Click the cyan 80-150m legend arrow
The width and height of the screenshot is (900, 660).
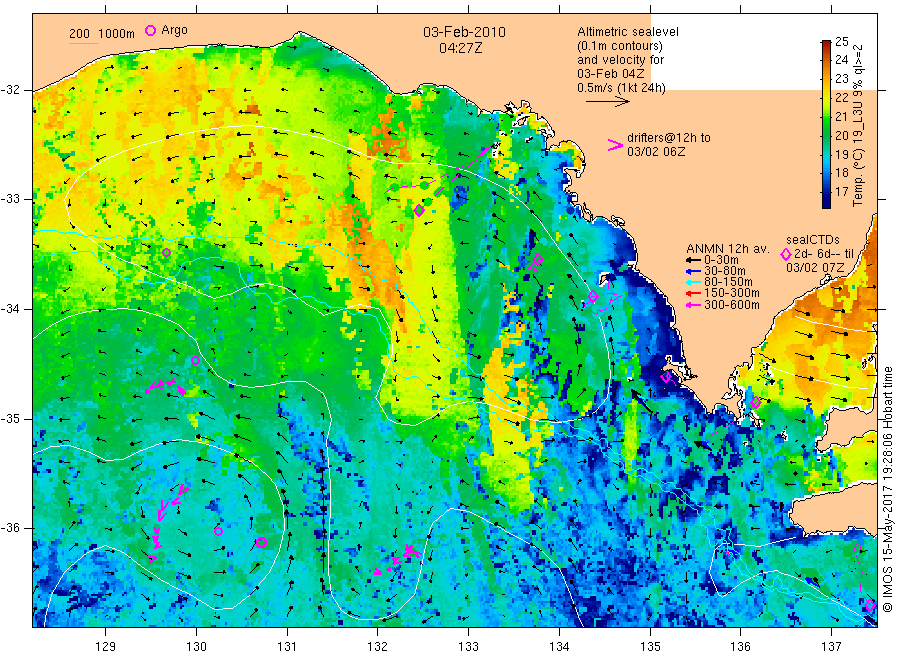[693, 282]
